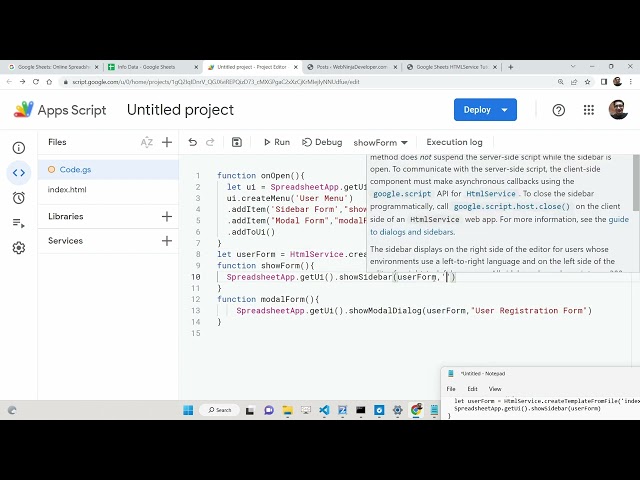Follow the guide to dialogs and sidebars link
This screenshot has width=640, height=480.
pos(412,232)
